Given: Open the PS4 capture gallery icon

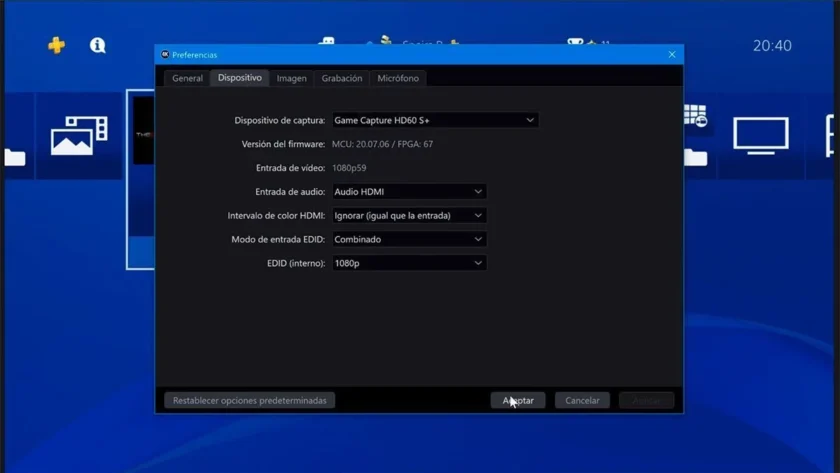Looking at the screenshot, I should pyautogui.click(x=79, y=136).
